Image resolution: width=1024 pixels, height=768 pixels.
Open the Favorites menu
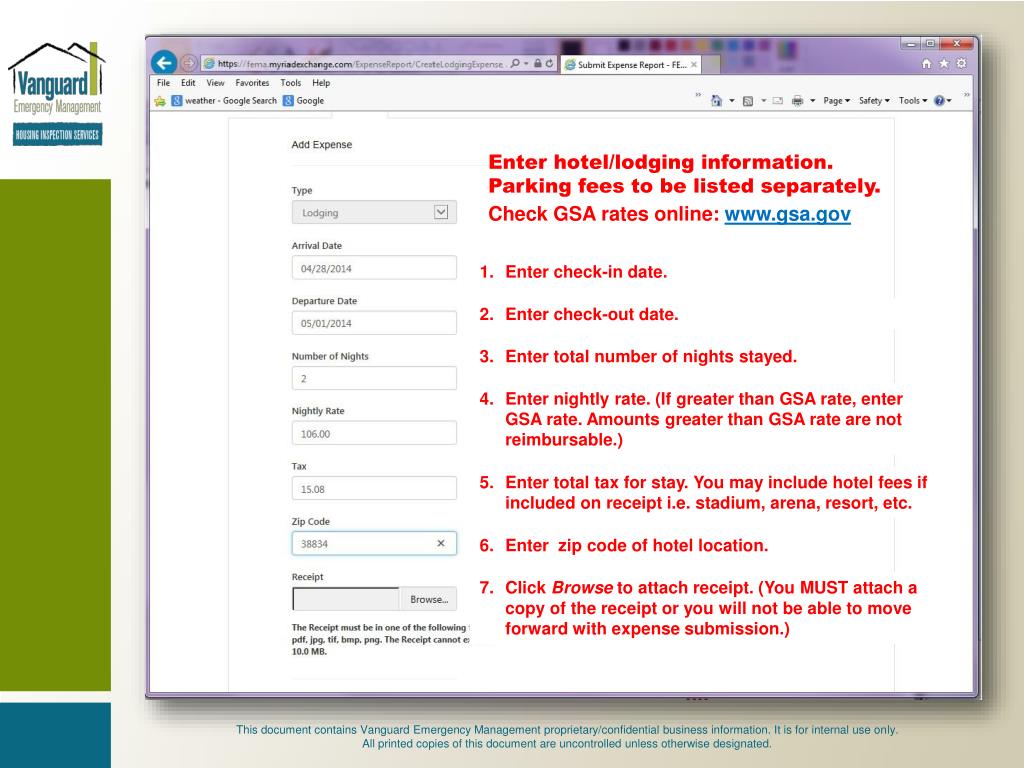pos(252,83)
